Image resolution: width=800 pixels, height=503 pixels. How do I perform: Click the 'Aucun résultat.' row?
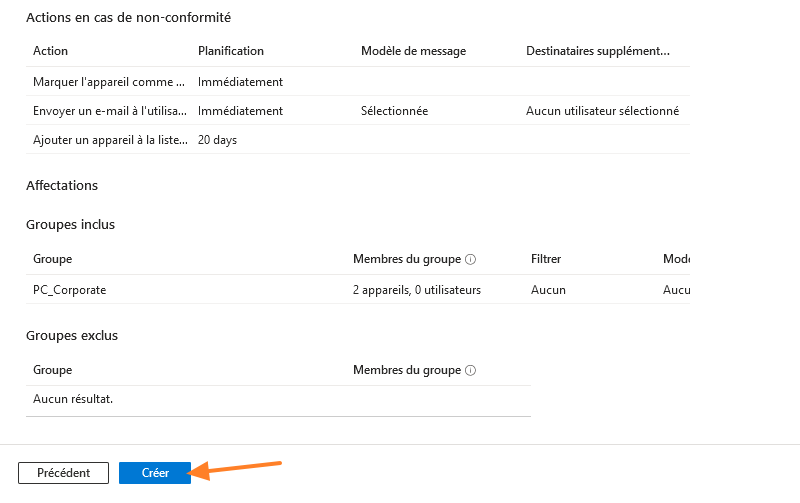tap(73, 400)
